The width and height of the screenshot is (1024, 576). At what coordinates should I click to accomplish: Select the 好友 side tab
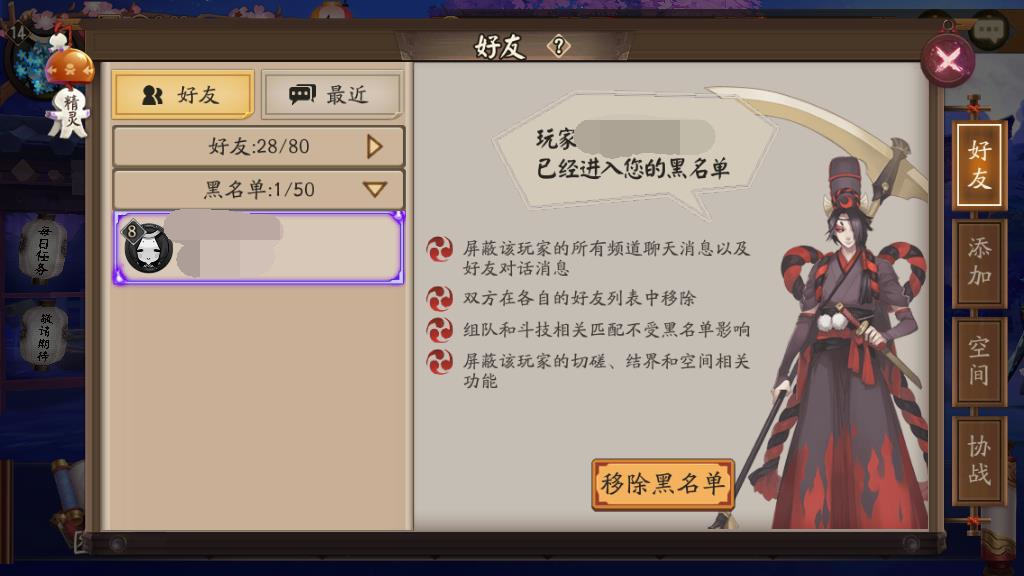point(979,165)
